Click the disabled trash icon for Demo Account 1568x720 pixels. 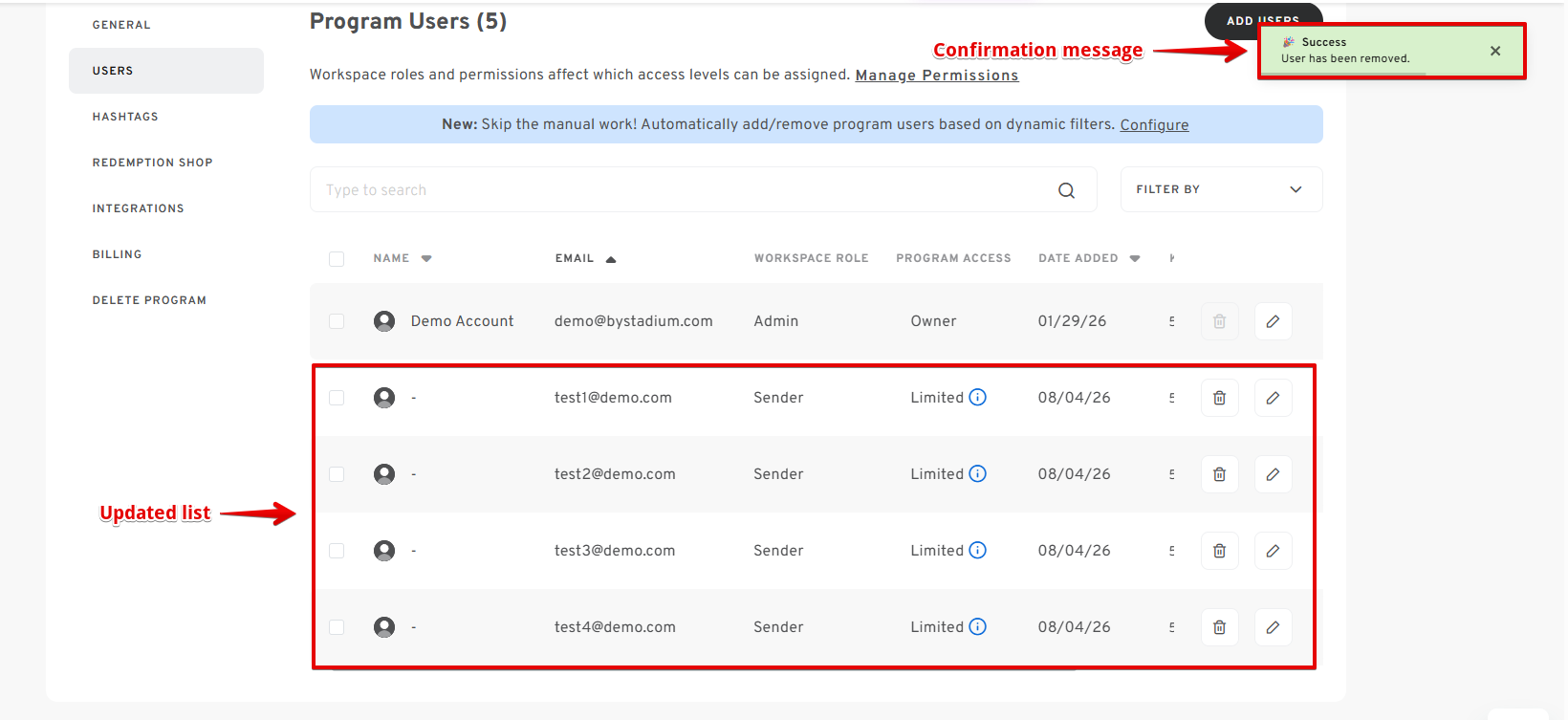(x=1220, y=321)
